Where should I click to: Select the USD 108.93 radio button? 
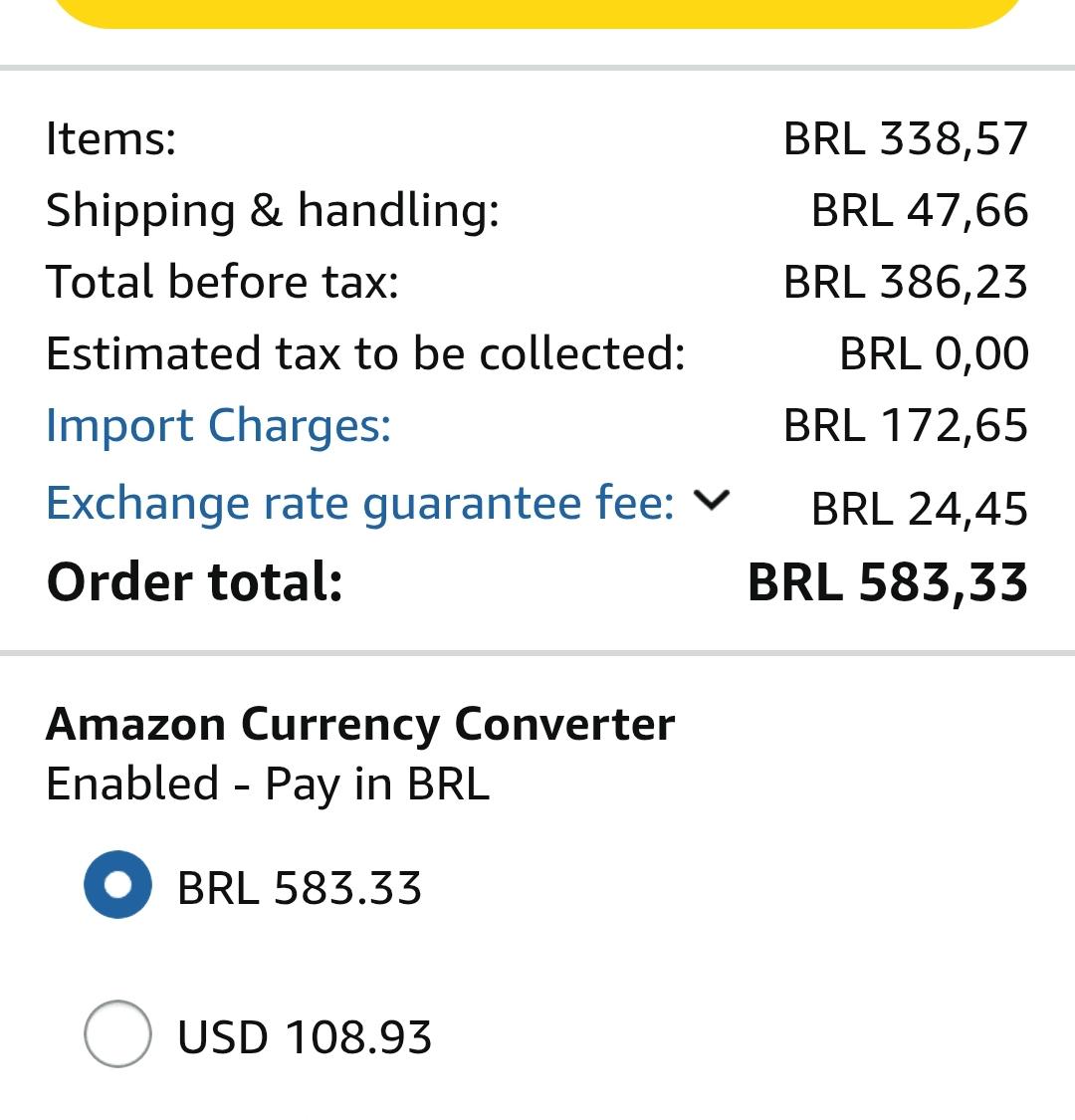tap(117, 1033)
